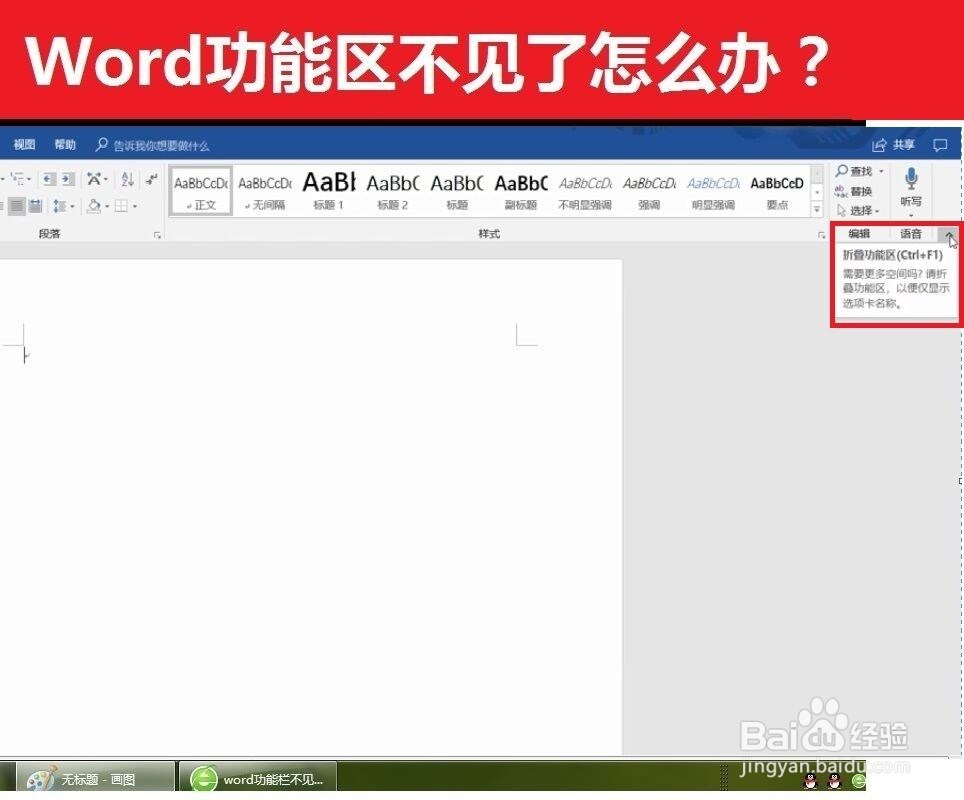Apply the 要点 style
Image resolution: width=964 pixels, height=800 pixels.
(x=777, y=191)
